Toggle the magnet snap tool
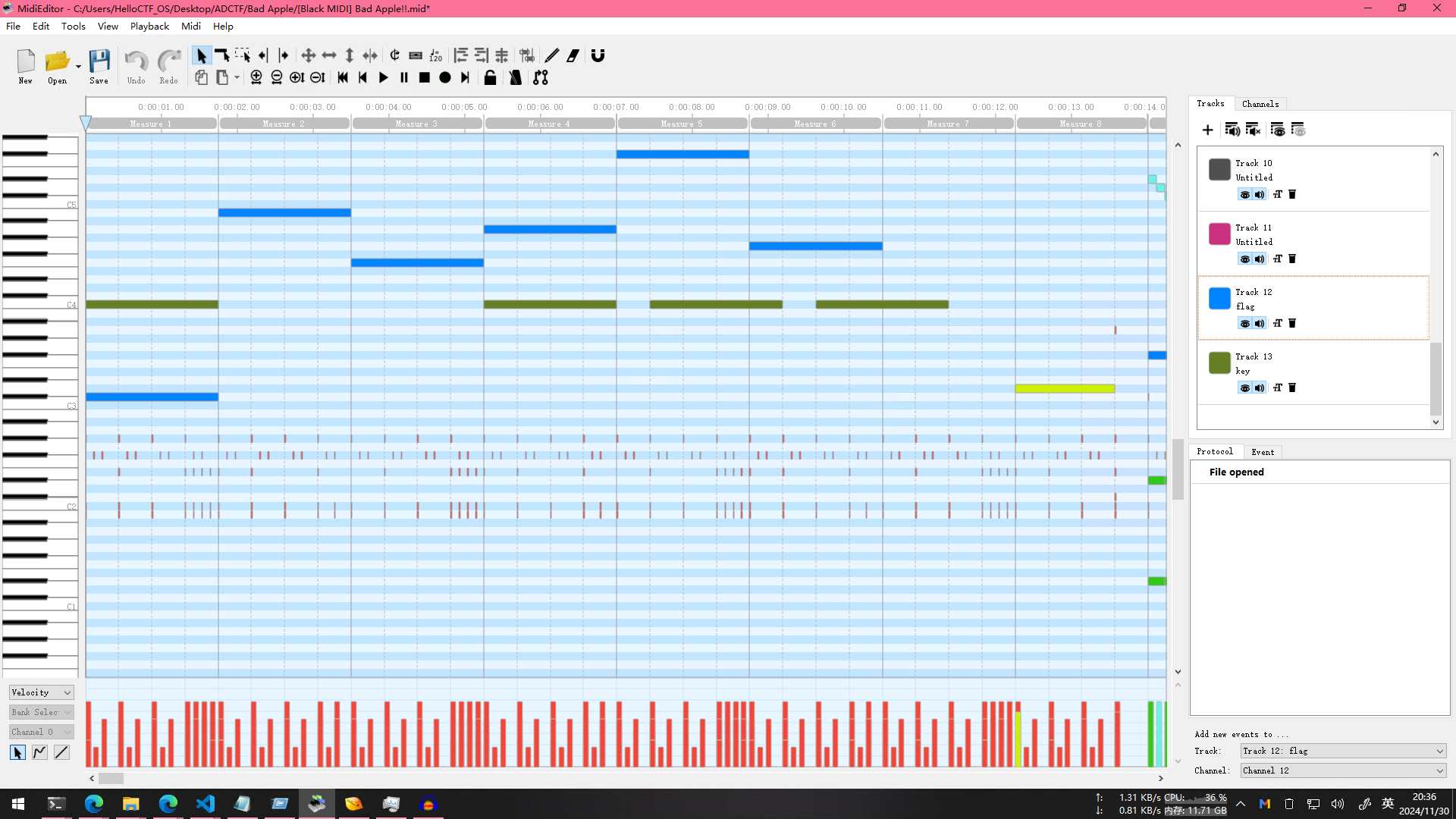 598,55
